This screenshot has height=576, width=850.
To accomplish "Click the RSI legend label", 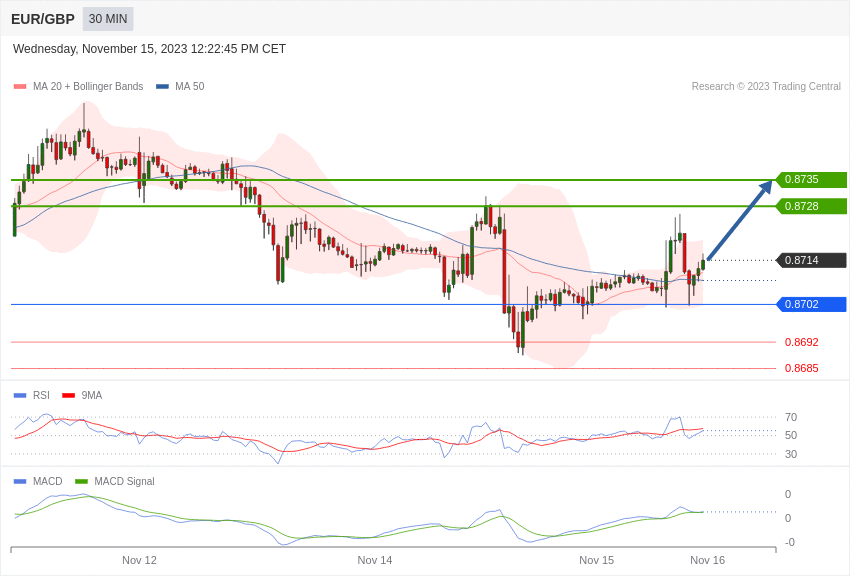I will (41, 395).
